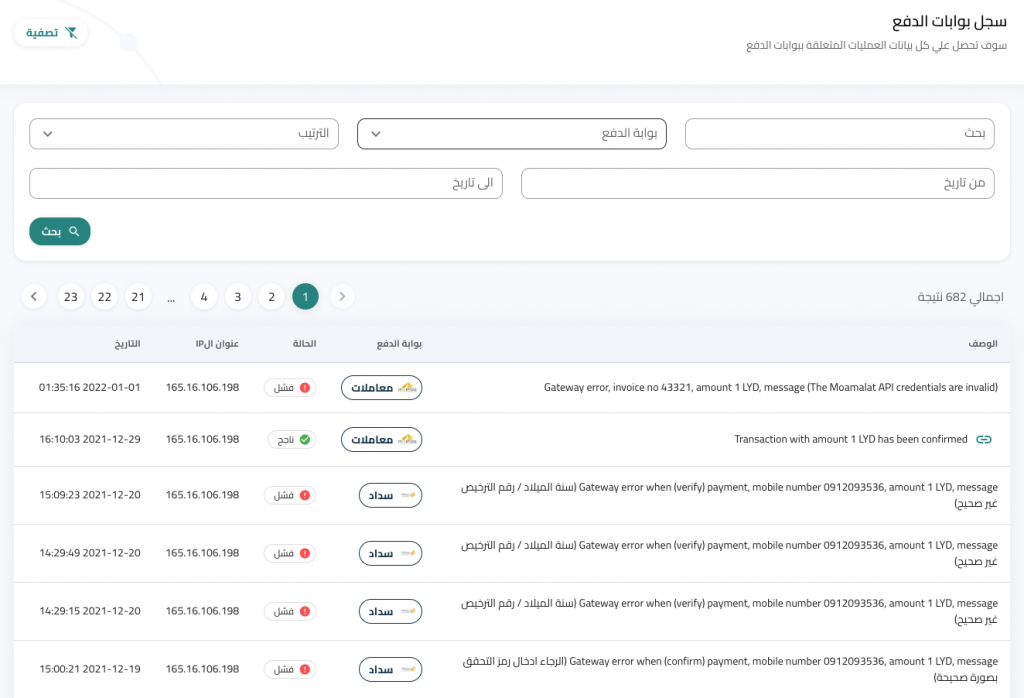Click the link icon beside confirmed transaction
Image resolution: width=1024 pixels, height=698 pixels.
[984, 439]
